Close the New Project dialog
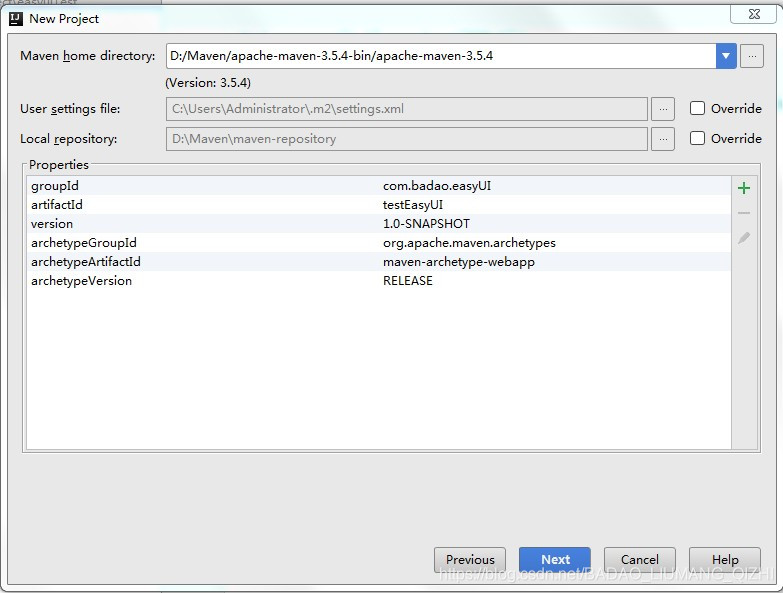The image size is (783, 593). point(754,14)
